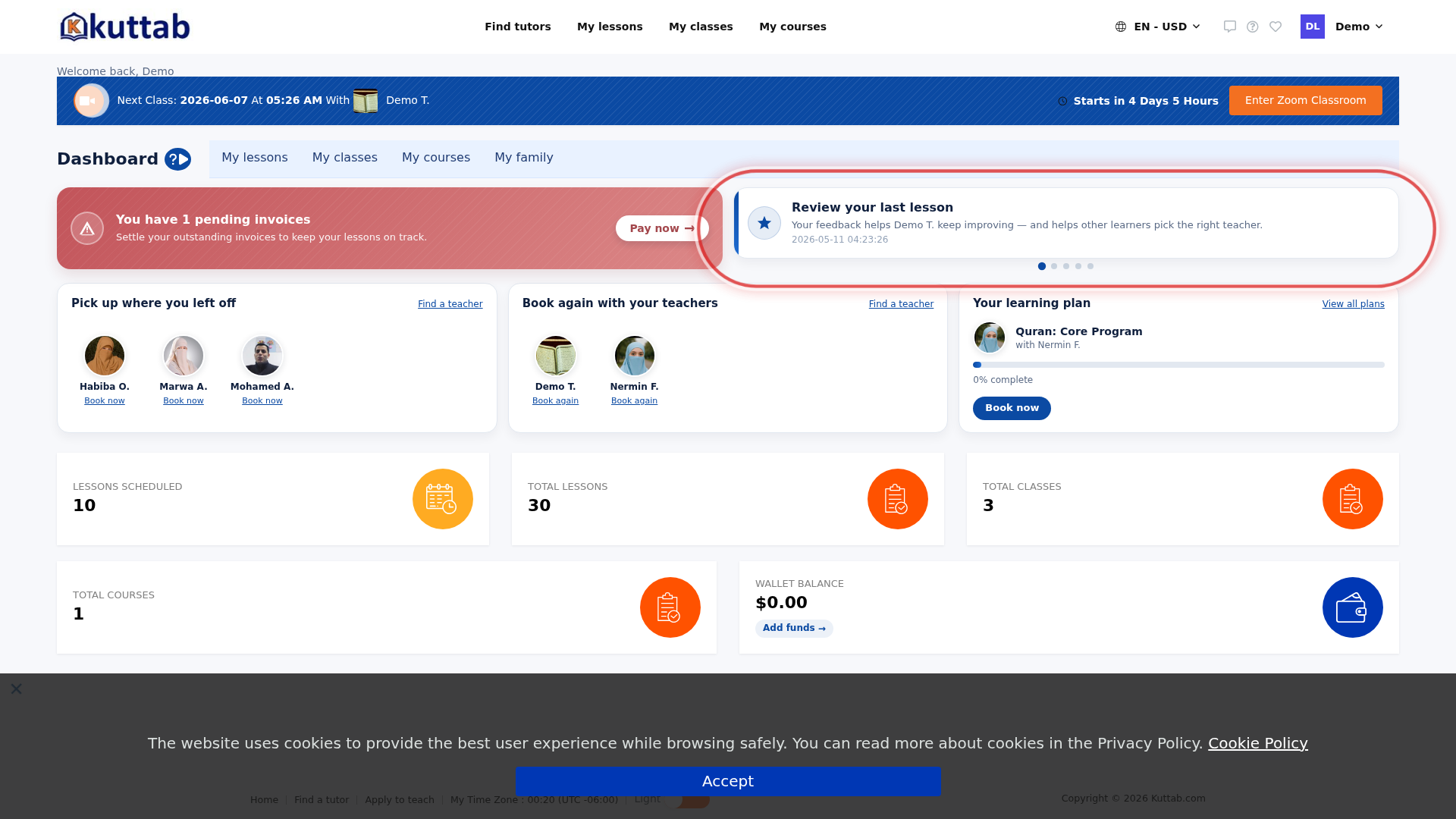The width and height of the screenshot is (1456, 819).
Task: Click the video camera icon beside Next Class
Action: pos(91,100)
